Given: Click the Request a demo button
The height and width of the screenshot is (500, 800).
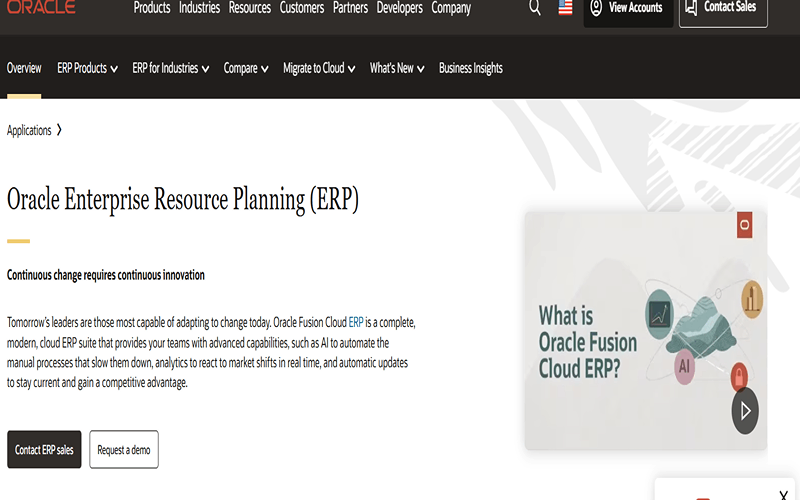Looking at the screenshot, I should click(124, 449).
